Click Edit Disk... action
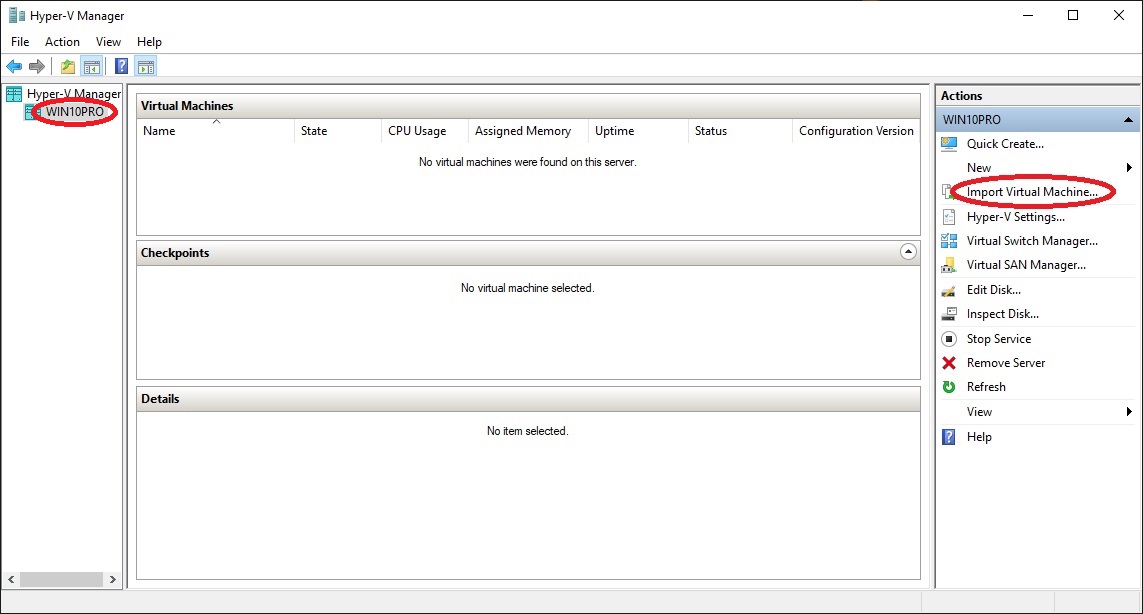The width and height of the screenshot is (1143, 614). click(x=994, y=290)
